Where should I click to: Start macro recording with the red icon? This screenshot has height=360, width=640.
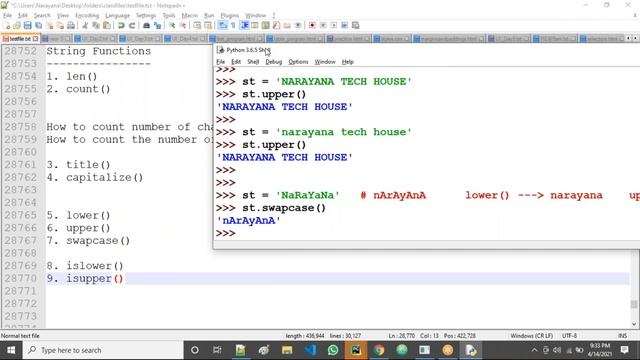click(312, 25)
